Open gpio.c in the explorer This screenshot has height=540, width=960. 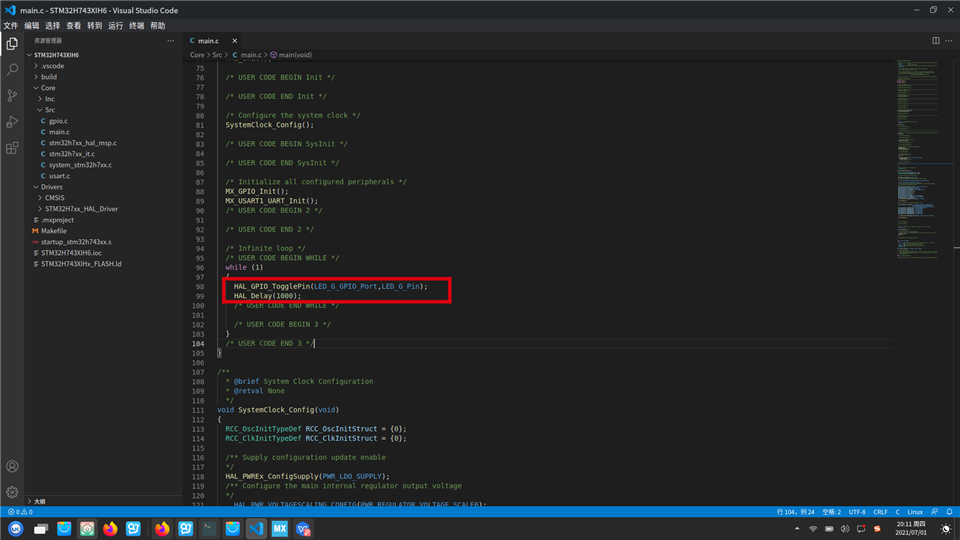click(58, 121)
